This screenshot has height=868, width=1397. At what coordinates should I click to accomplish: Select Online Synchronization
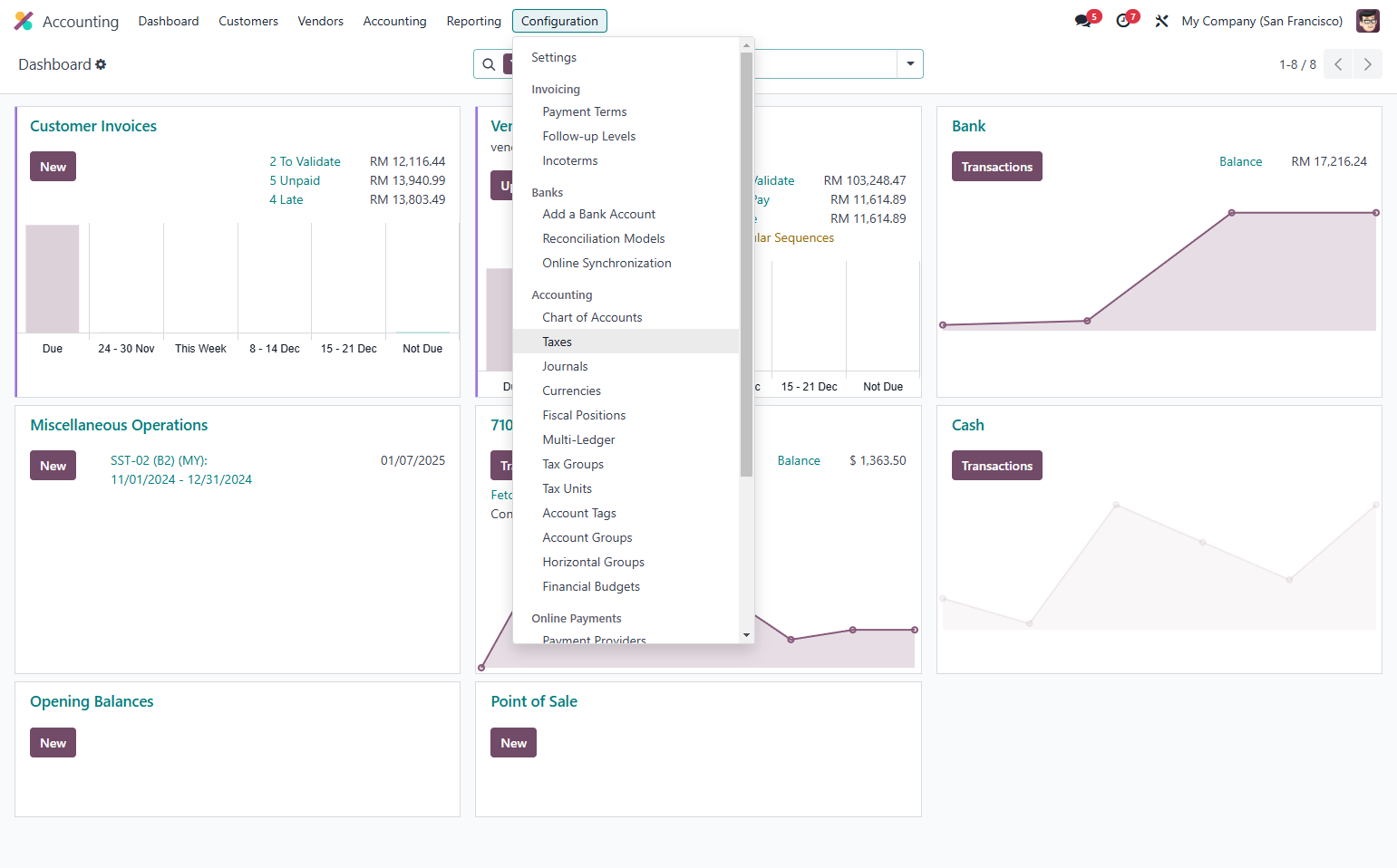tap(626, 263)
